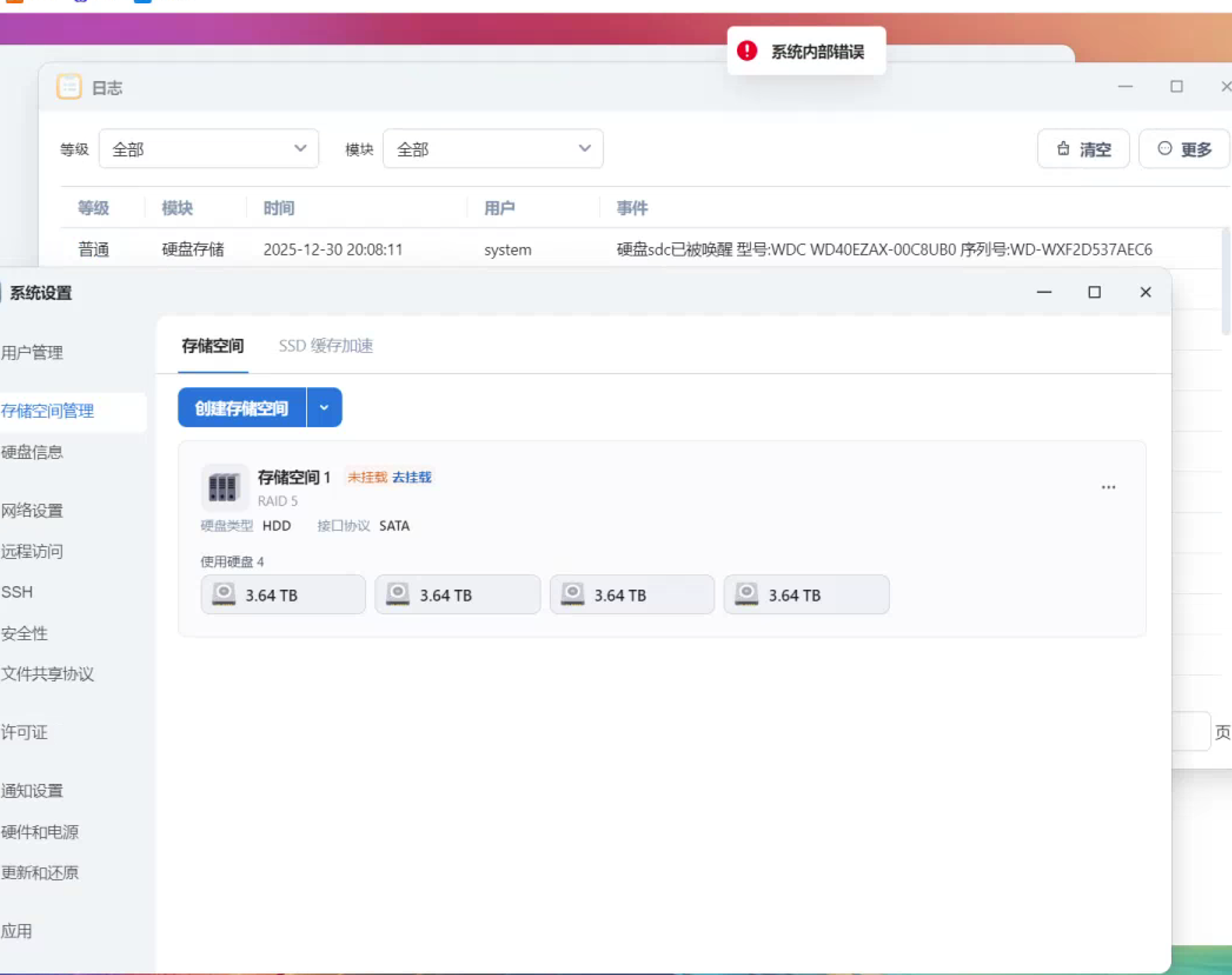
Task: Go to 网络设置 in the sidebar
Action: point(33,510)
